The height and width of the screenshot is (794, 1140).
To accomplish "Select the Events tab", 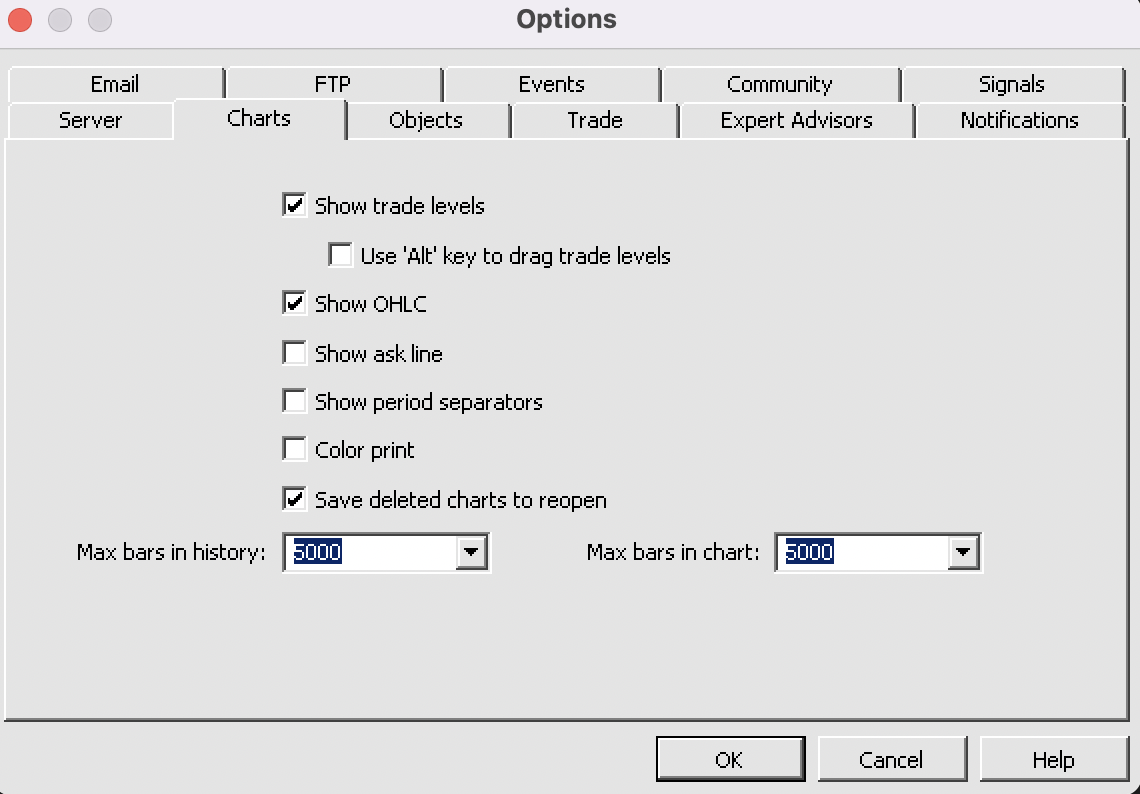I will (551, 85).
